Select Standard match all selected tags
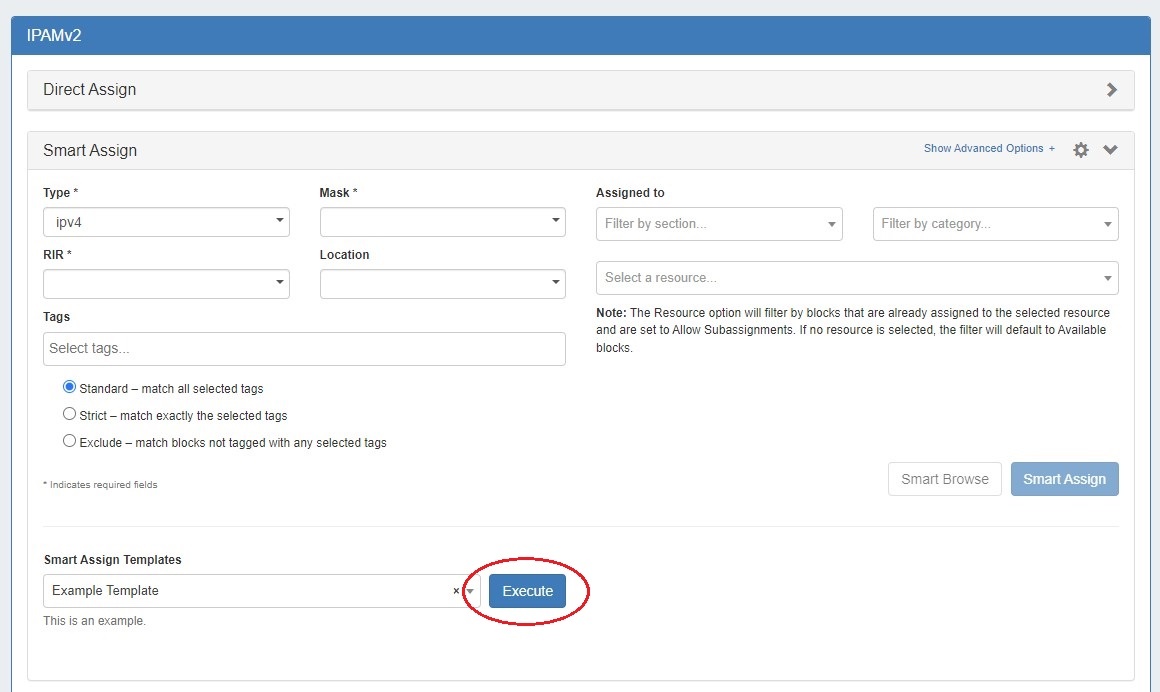 point(70,387)
